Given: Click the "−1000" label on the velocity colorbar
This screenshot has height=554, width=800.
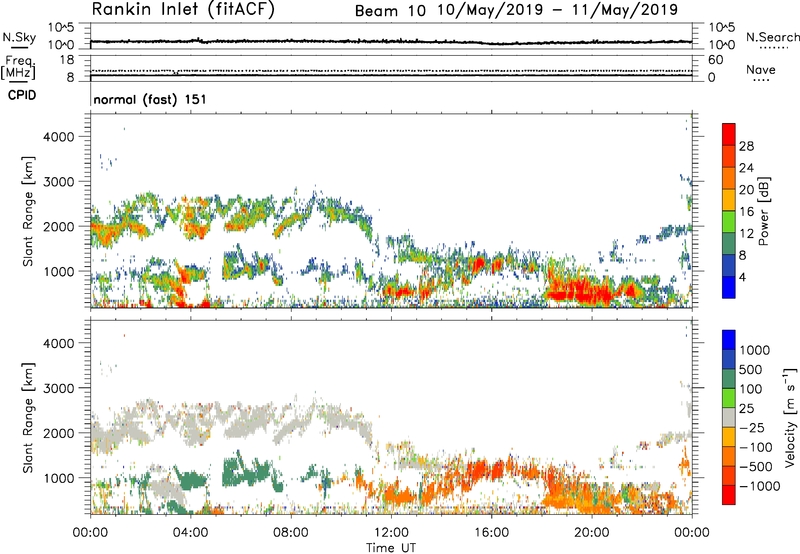Looking at the screenshot, I should (x=760, y=486).
